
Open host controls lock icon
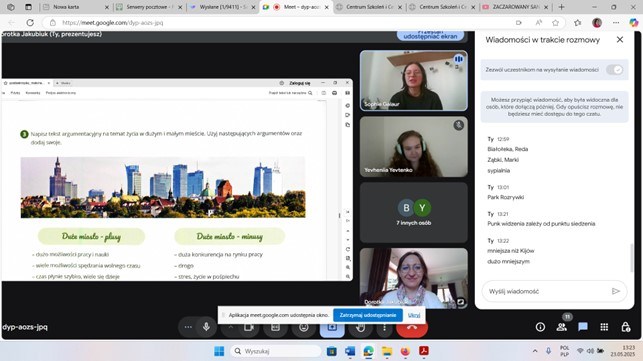(x=625, y=327)
